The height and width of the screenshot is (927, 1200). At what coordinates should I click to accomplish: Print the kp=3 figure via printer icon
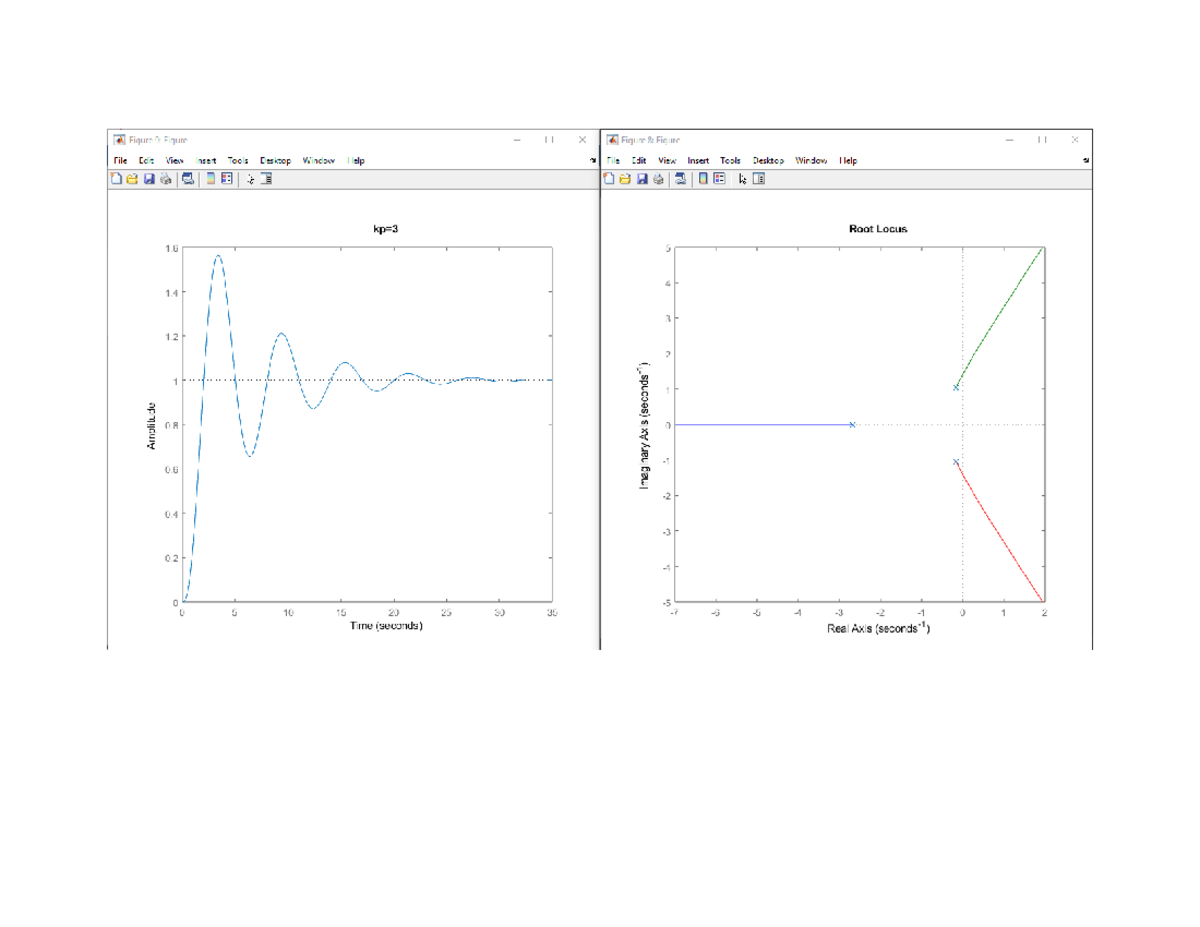click(x=166, y=178)
